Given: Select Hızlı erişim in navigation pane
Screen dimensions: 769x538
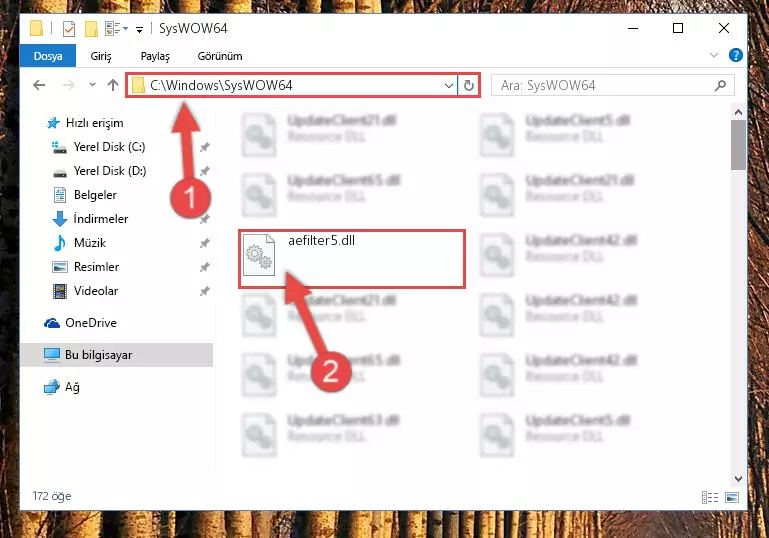Looking at the screenshot, I should click(94, 123).
